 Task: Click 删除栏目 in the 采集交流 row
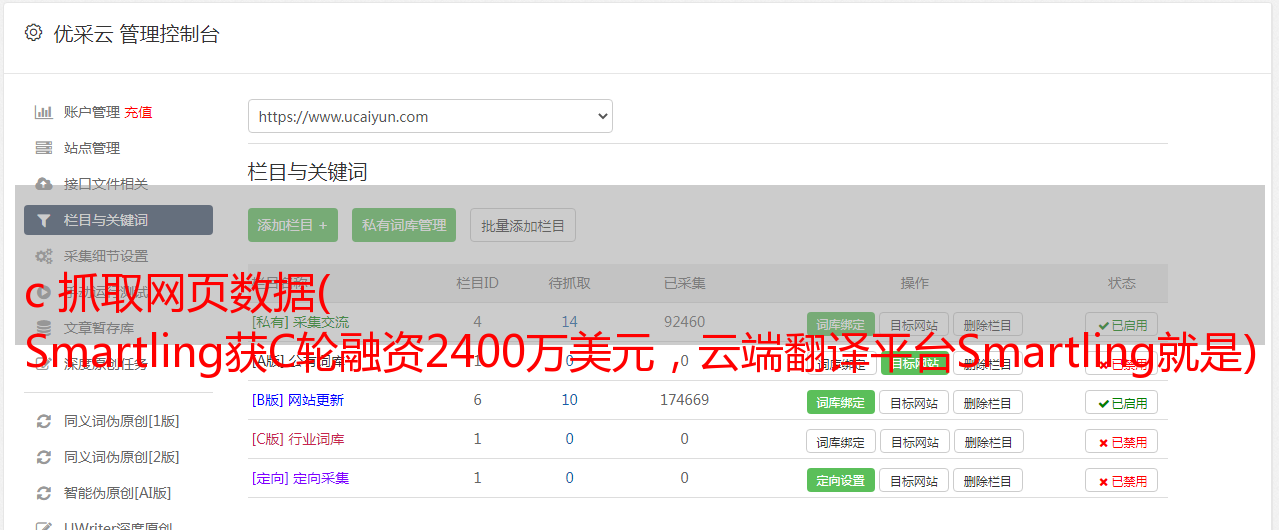tap(988, 324)
